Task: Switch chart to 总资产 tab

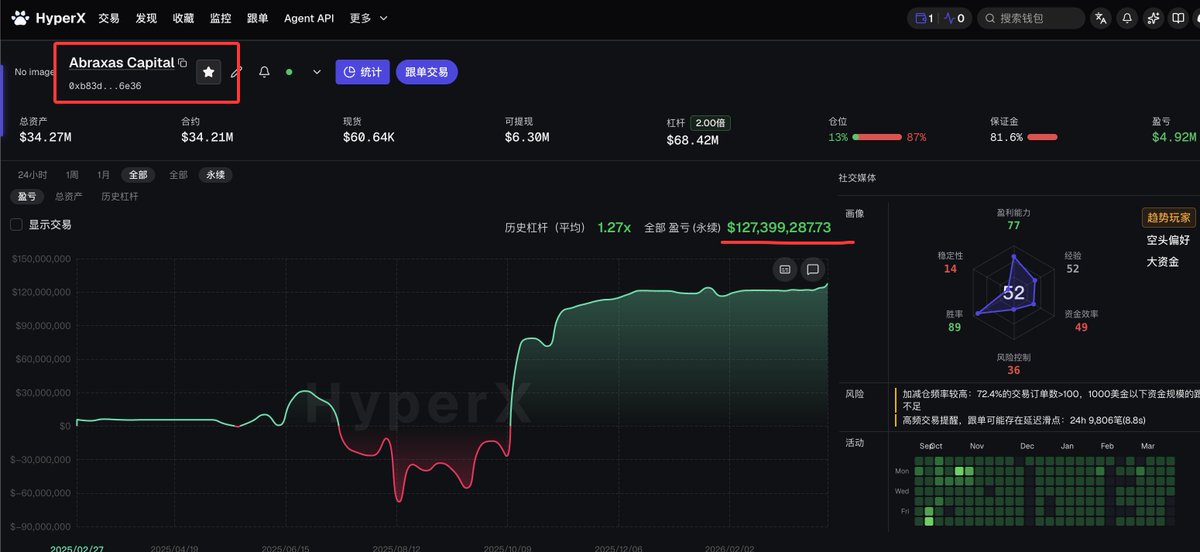Action: (x=69, y=197)
